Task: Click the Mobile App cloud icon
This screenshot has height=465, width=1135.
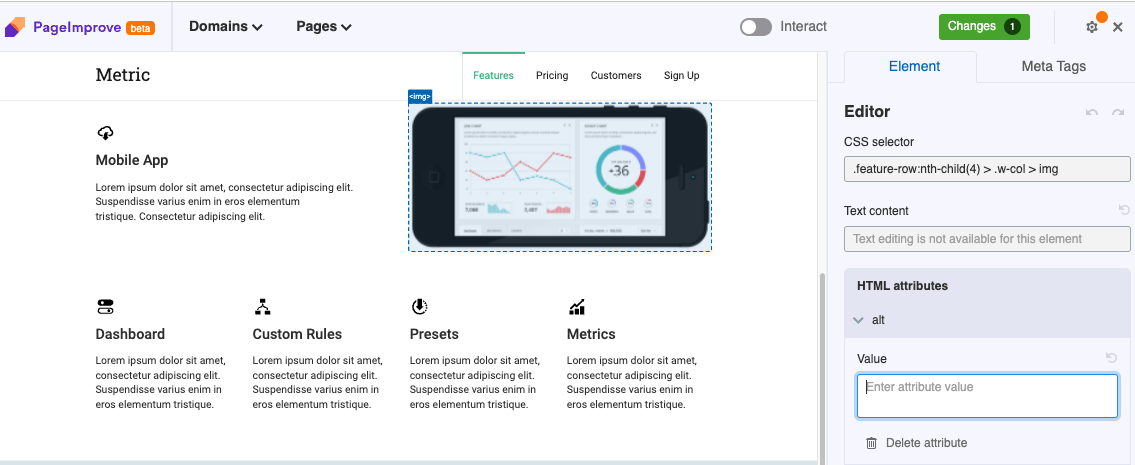Action: (105, 133)
